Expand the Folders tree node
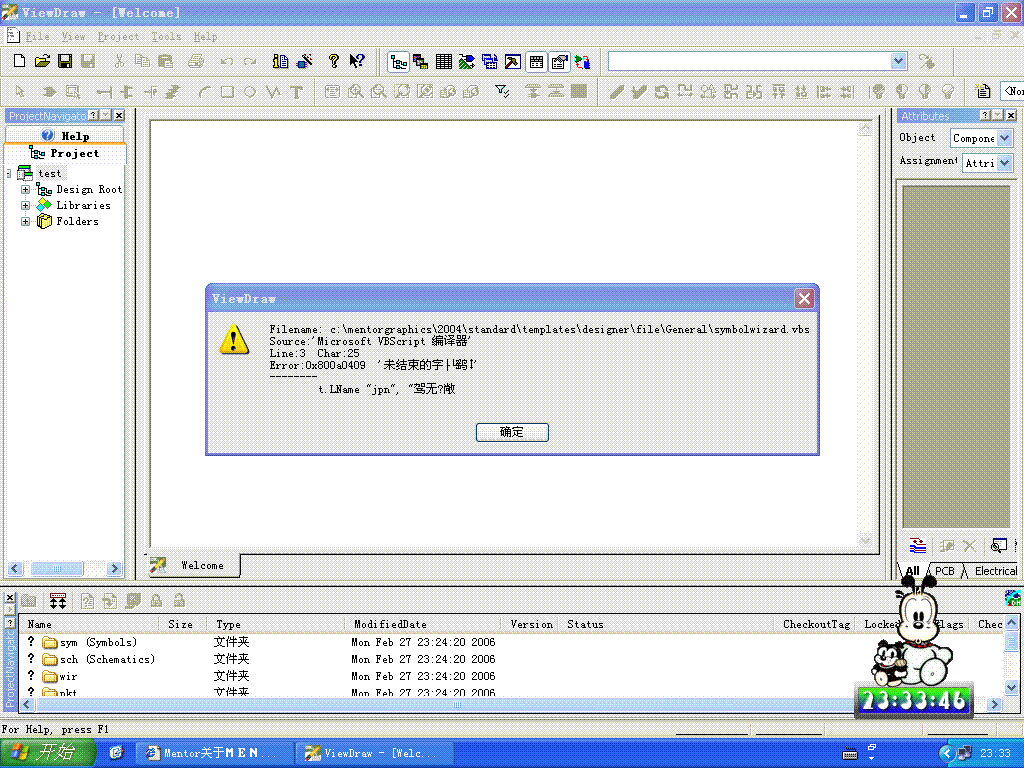This screenshot has width=1024, height=768. pos(25,221)
